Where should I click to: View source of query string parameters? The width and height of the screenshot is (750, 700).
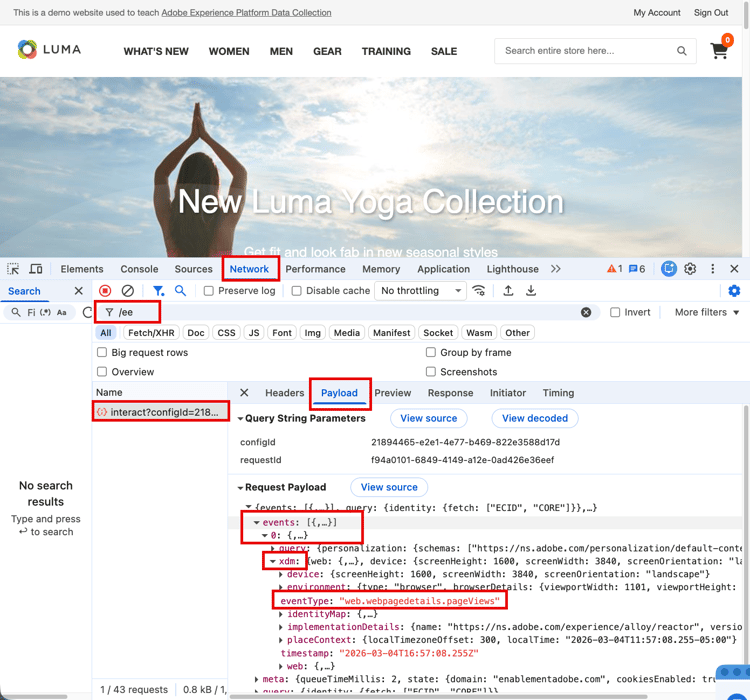point(429,419)
